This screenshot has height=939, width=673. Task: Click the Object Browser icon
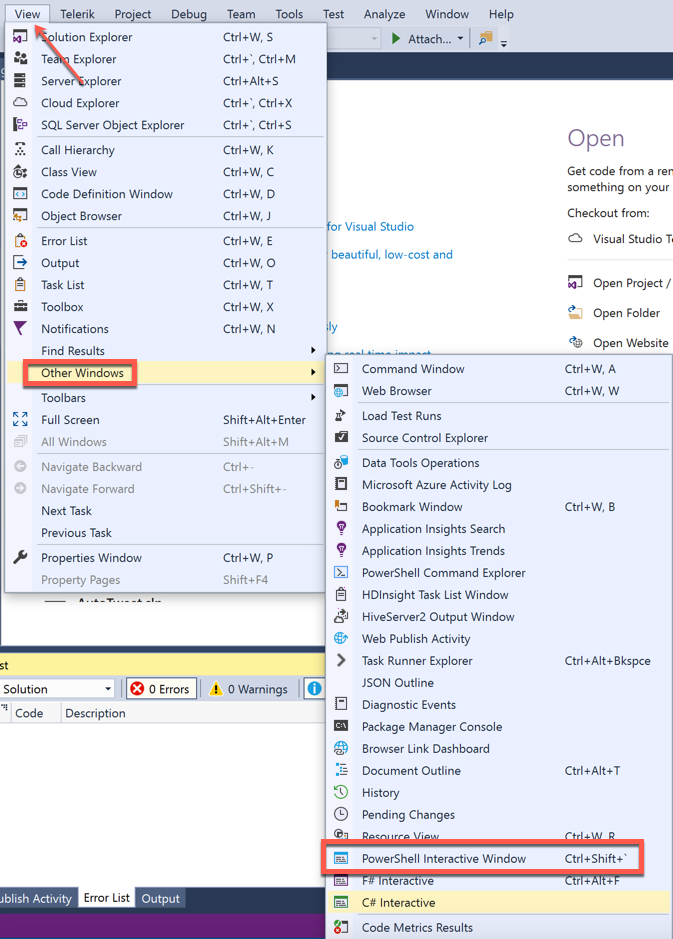click(20, 216)
